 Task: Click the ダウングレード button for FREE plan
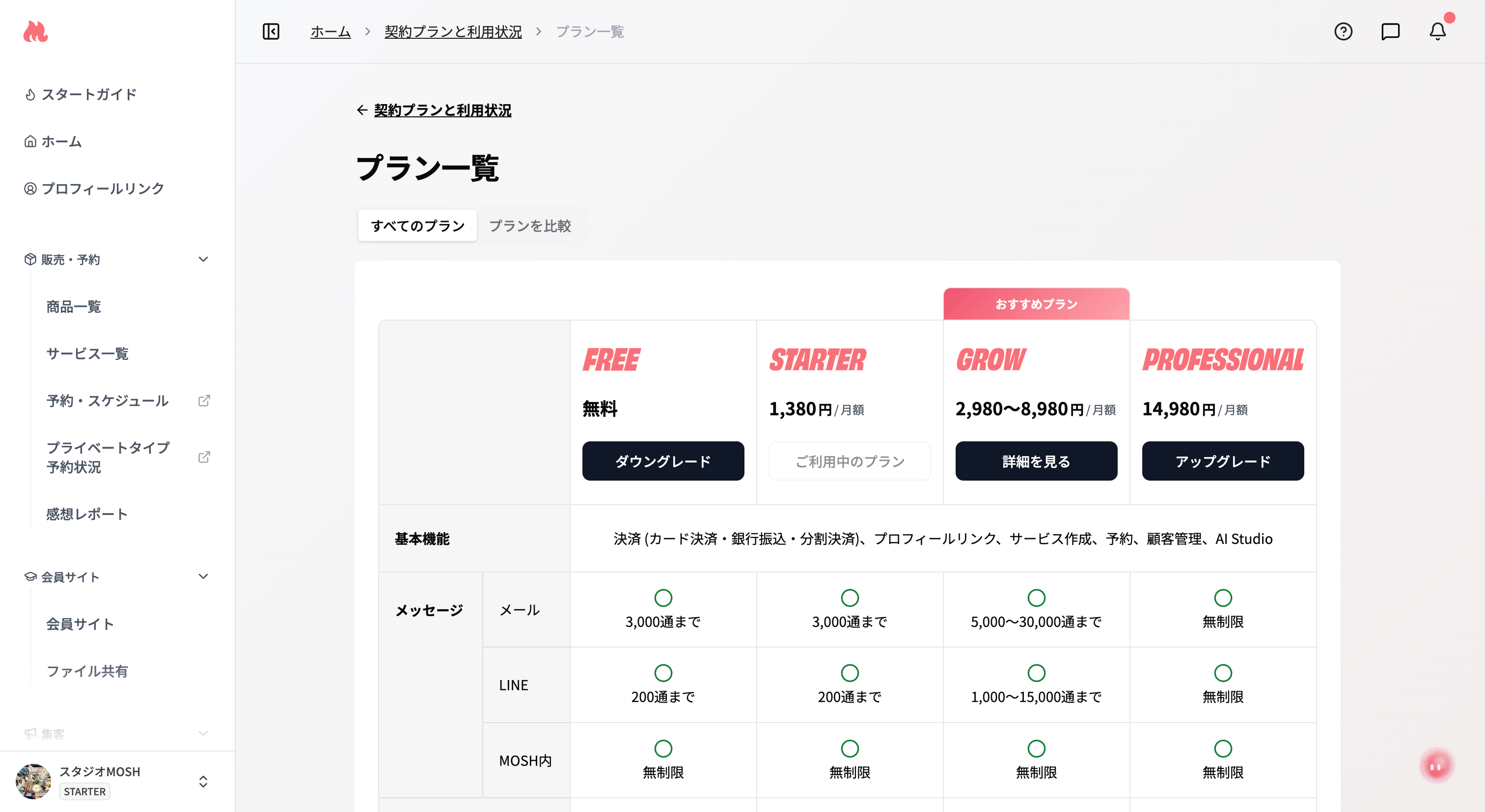point(663,461)
